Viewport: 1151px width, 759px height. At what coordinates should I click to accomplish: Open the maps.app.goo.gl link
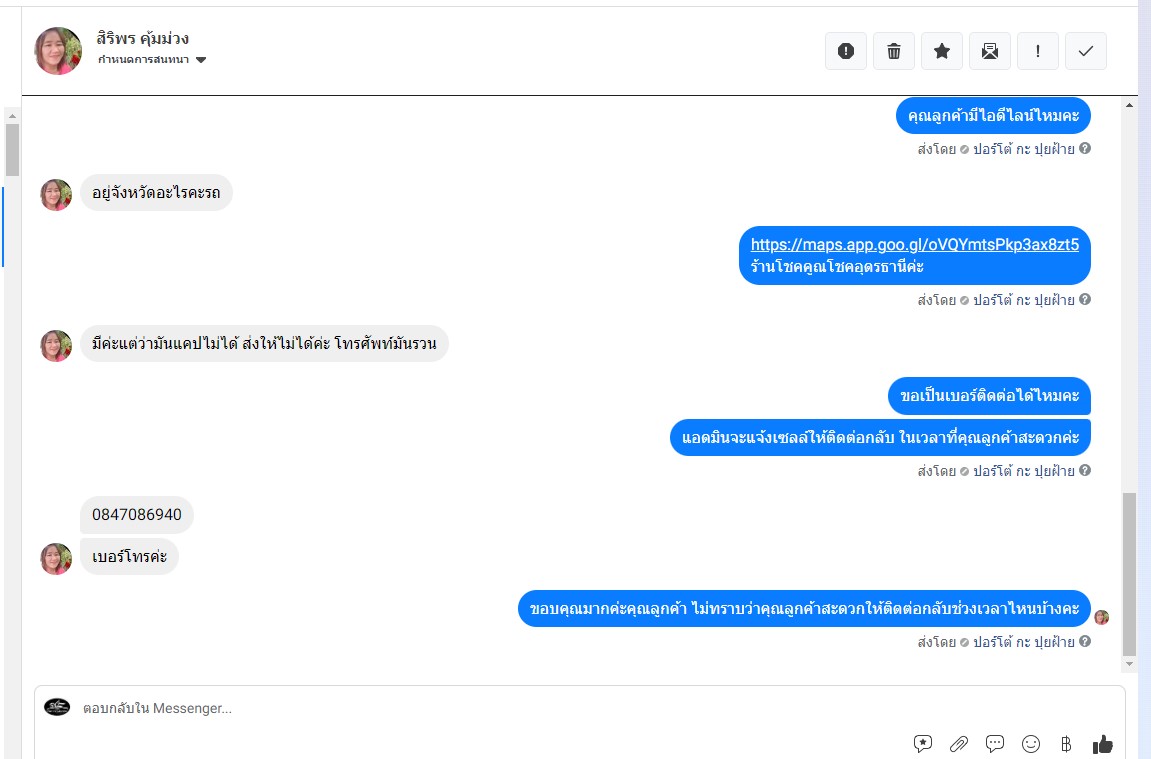click(x=915, y=244)
